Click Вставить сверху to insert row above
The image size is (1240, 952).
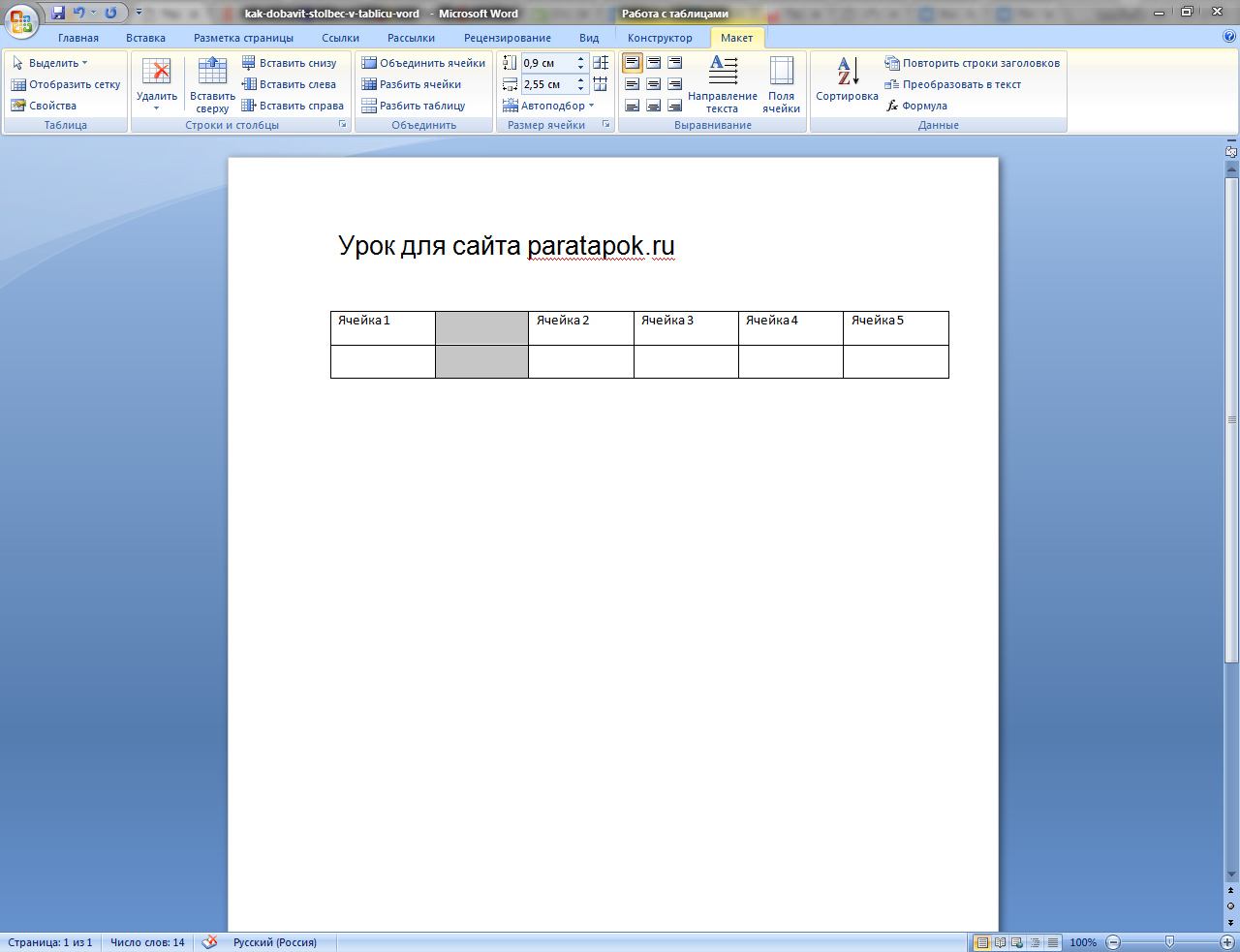(212, 84)
